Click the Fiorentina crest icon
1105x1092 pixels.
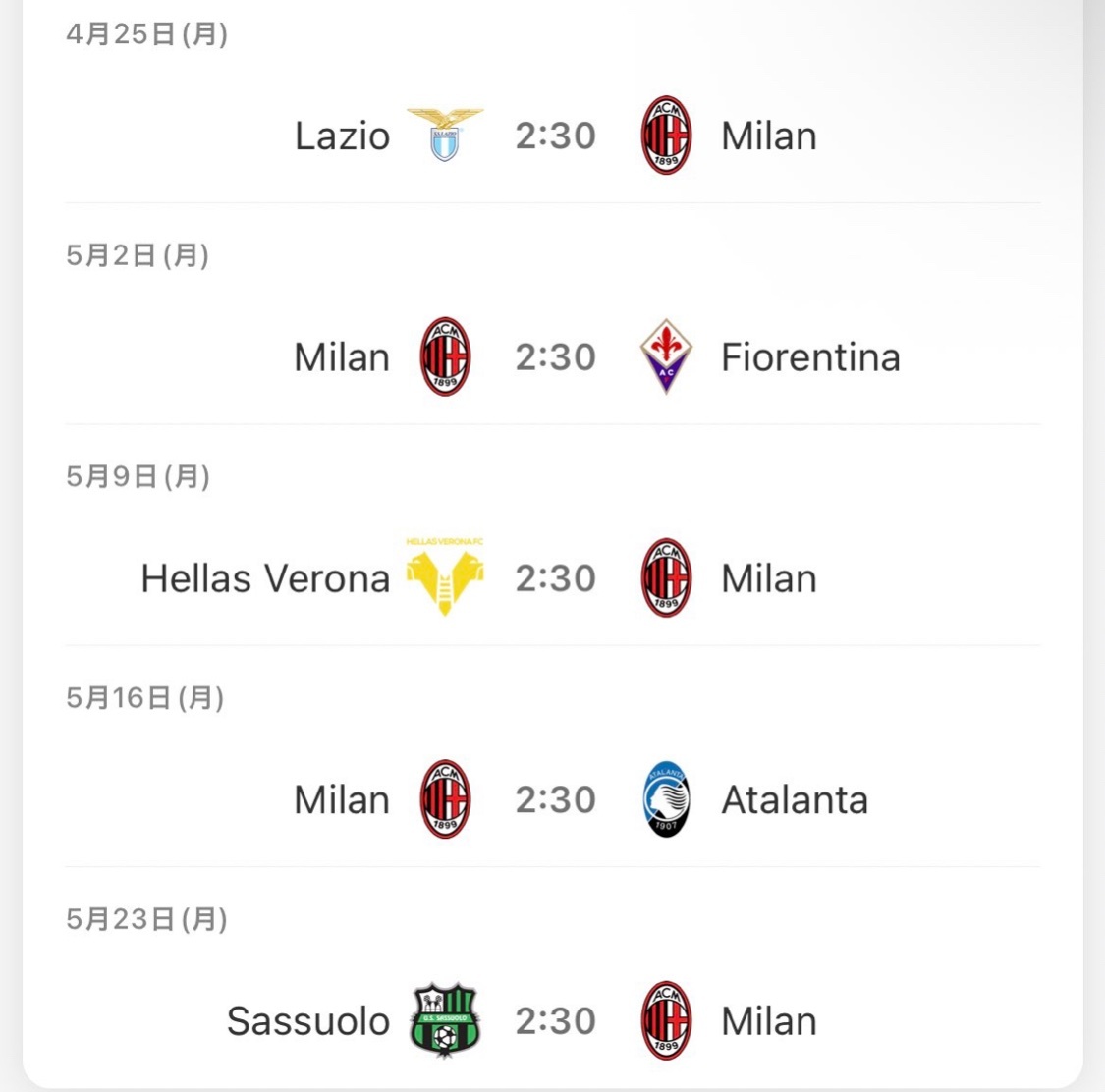[x=666, y=355]
